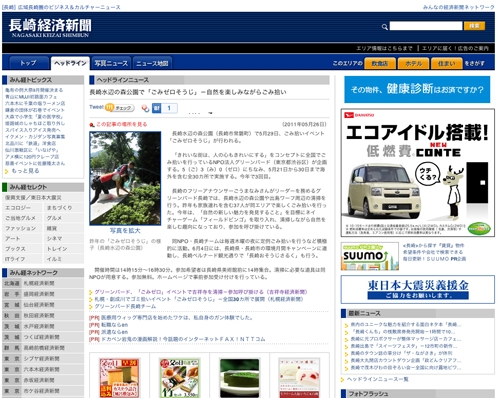Click the SUUMO logo banner
The image size is (500, 398).
point(370,256)
